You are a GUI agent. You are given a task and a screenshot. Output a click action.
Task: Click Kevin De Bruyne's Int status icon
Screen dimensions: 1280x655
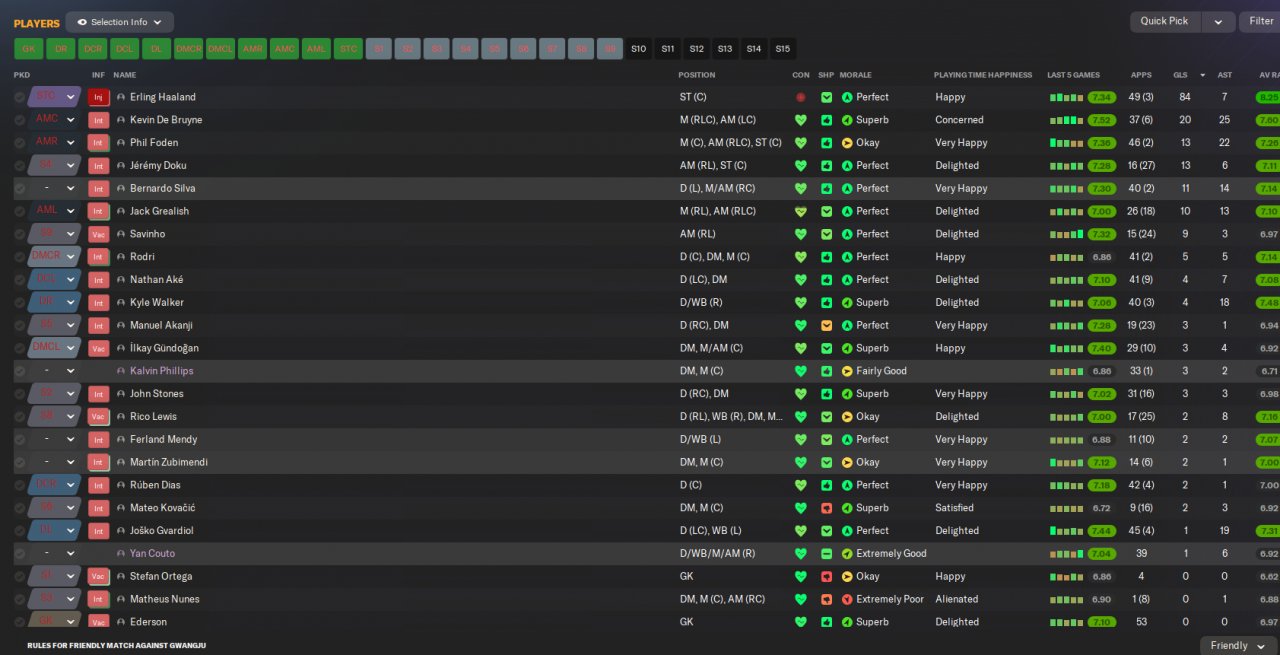tap(98, 120)
